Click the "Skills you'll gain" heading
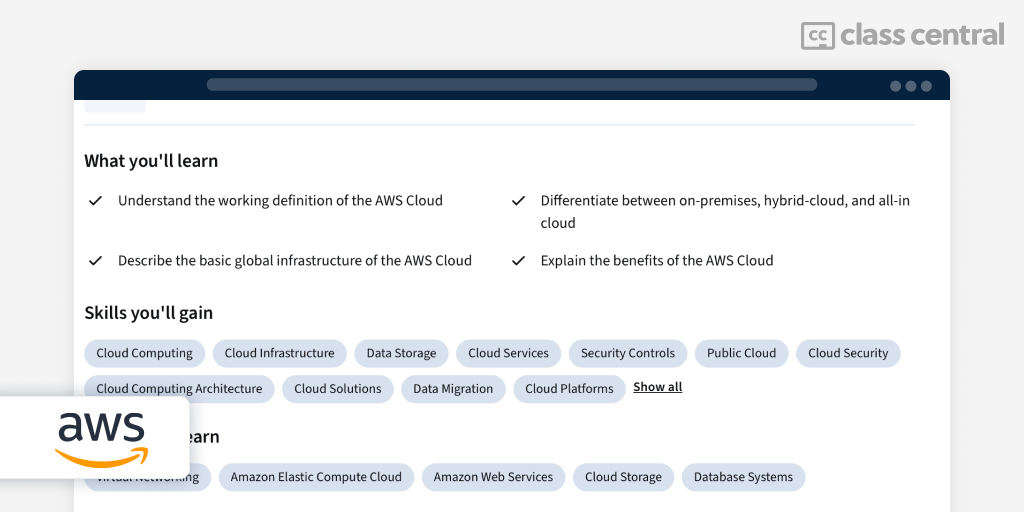Viewport: 1024px width, 512px height. click(148, 313)
